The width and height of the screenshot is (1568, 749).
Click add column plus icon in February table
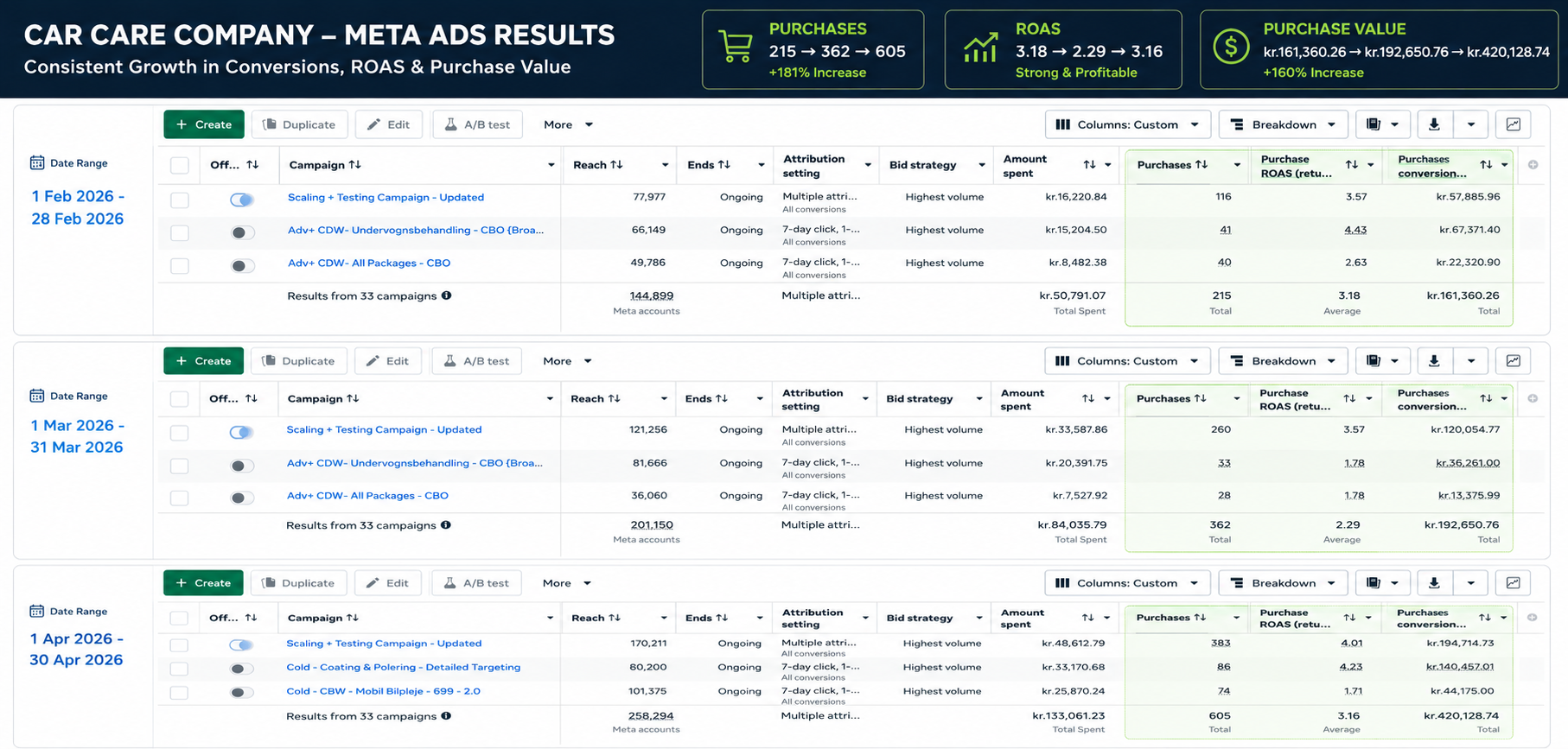1533,165
